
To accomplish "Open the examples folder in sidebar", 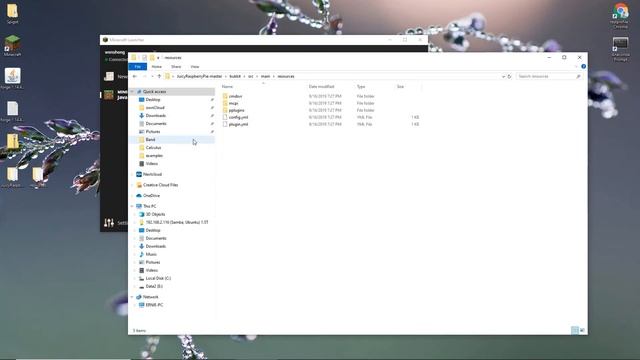I will pos(154,156).
